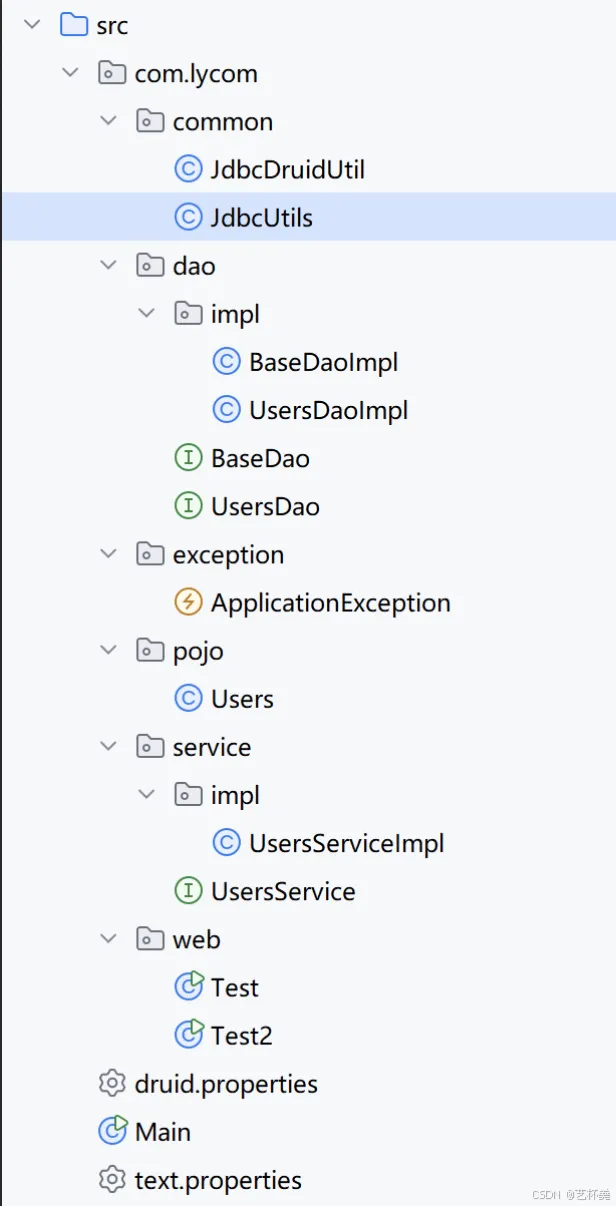The height and width of the screenshot is (1206, 616).
Task: Click the ApplicationException lightning icon
Action: 188,602
